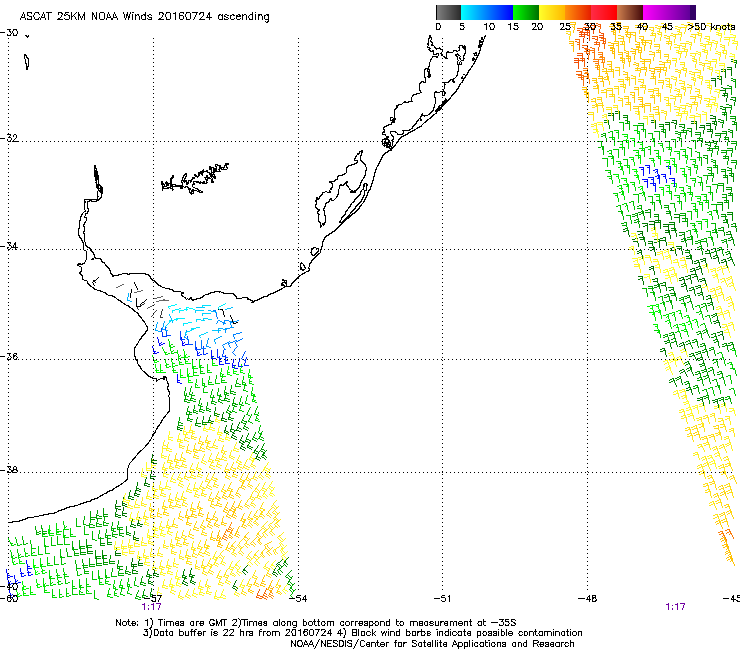Click the '-36' latitude label
Screen dimensions: 740x650
[9, 356]
